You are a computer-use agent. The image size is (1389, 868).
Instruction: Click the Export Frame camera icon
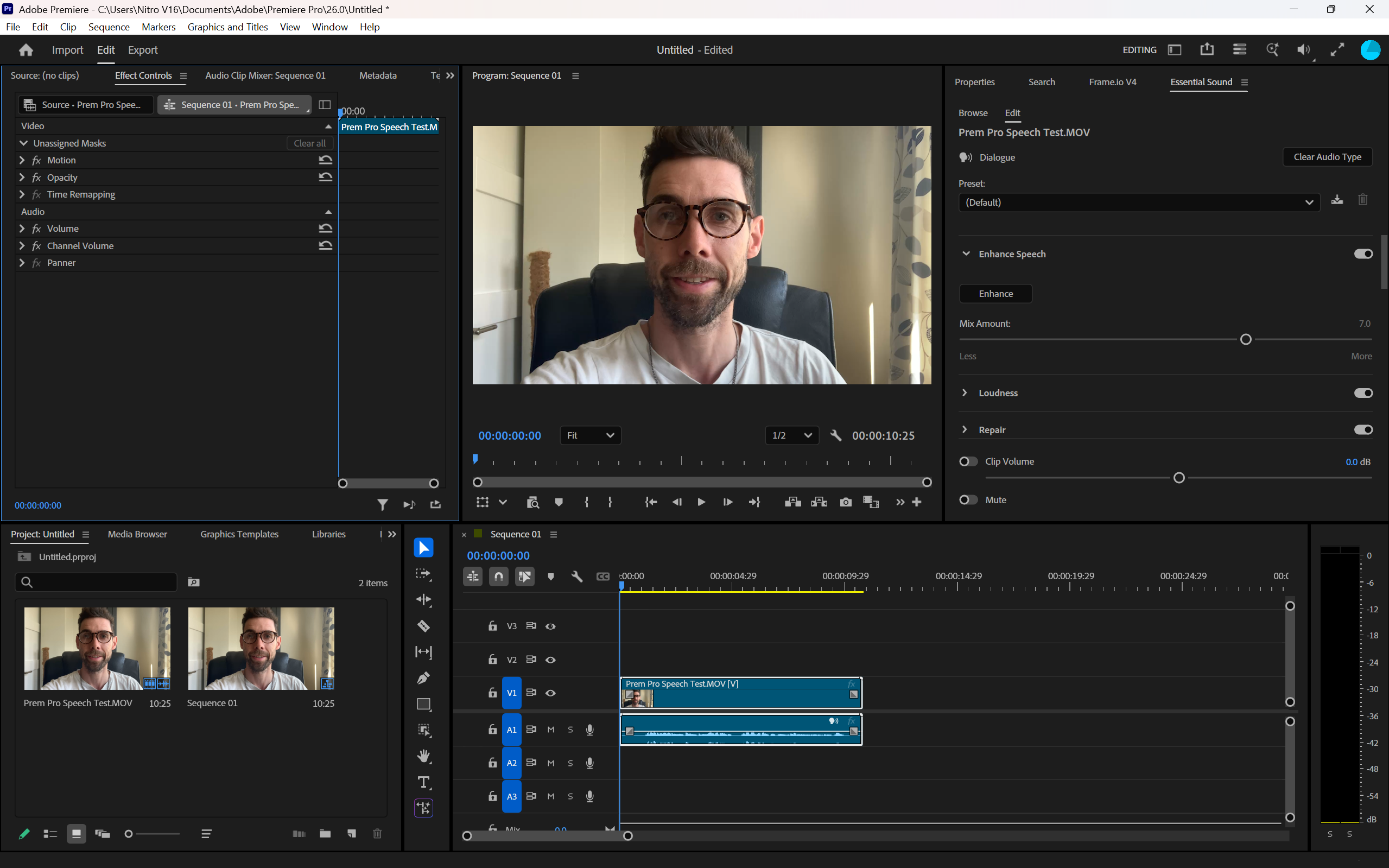[x=846, y=502]
